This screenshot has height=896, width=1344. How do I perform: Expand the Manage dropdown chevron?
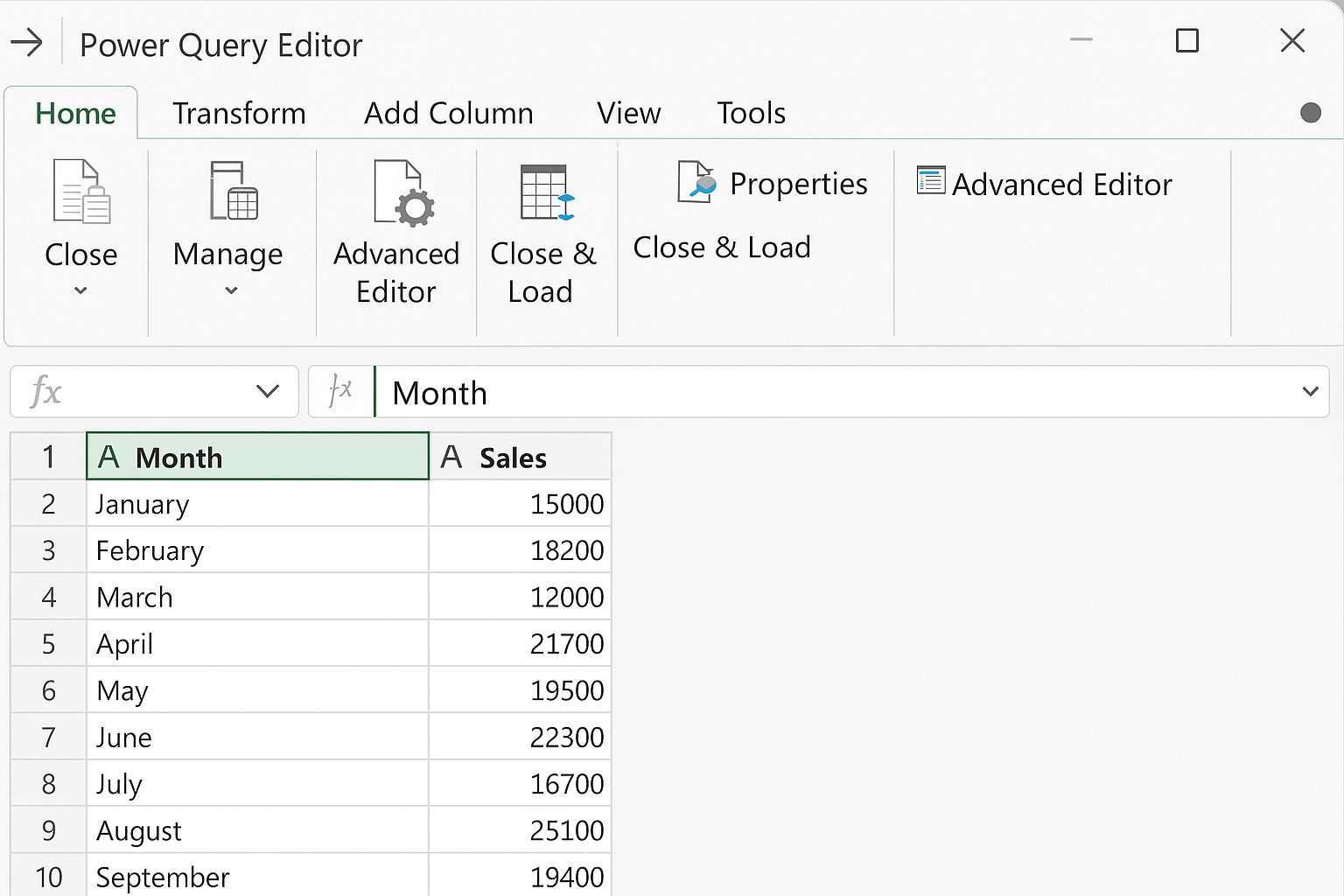231,290
